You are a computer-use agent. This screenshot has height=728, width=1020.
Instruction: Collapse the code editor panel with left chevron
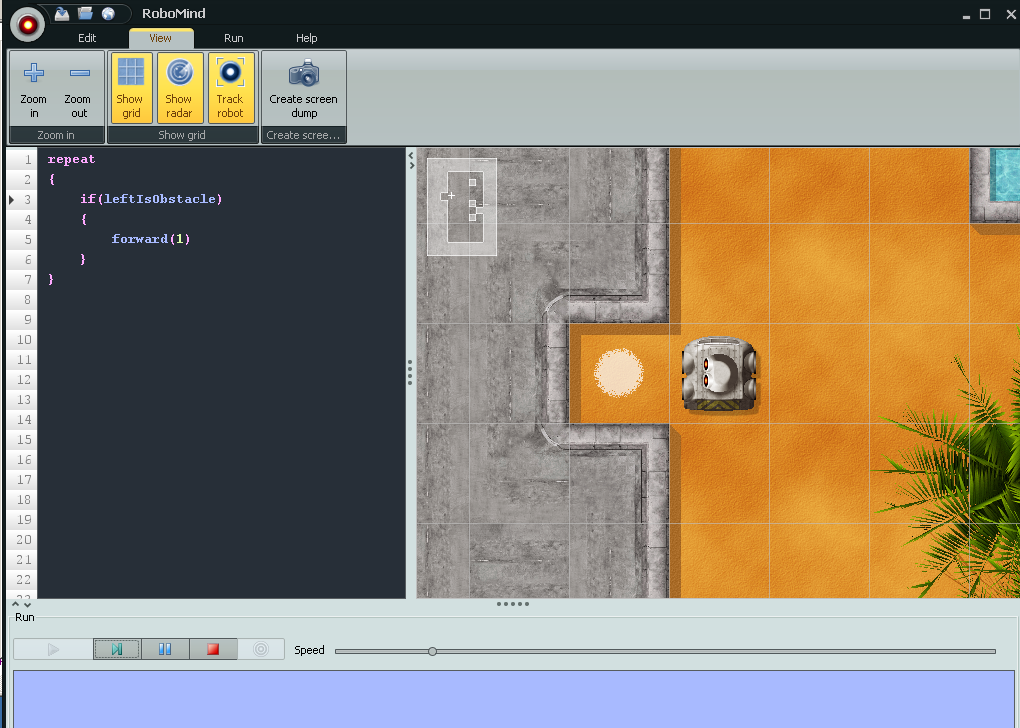coord(410,155)
